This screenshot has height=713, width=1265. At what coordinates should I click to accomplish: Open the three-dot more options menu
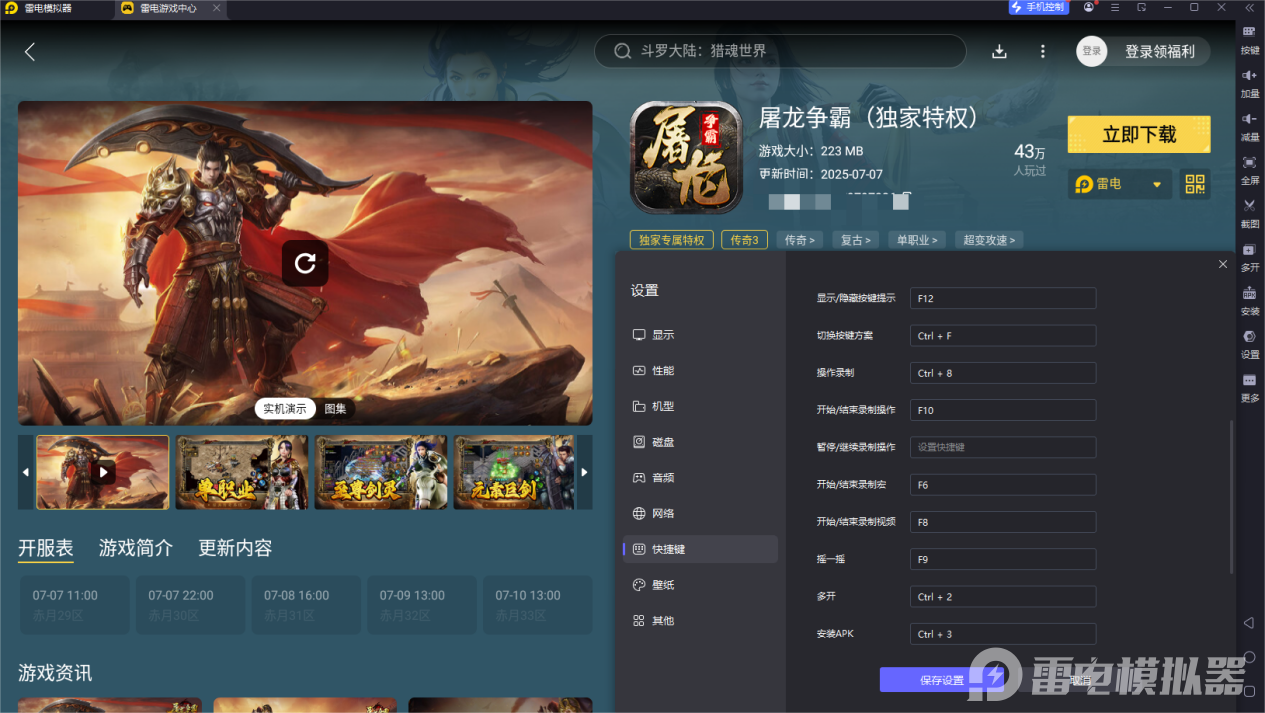point(1043,51)
